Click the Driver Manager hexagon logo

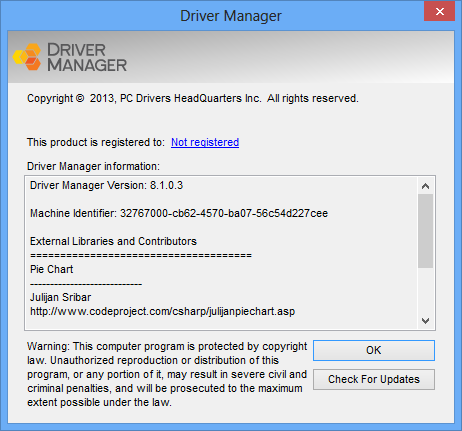[27, 57]
